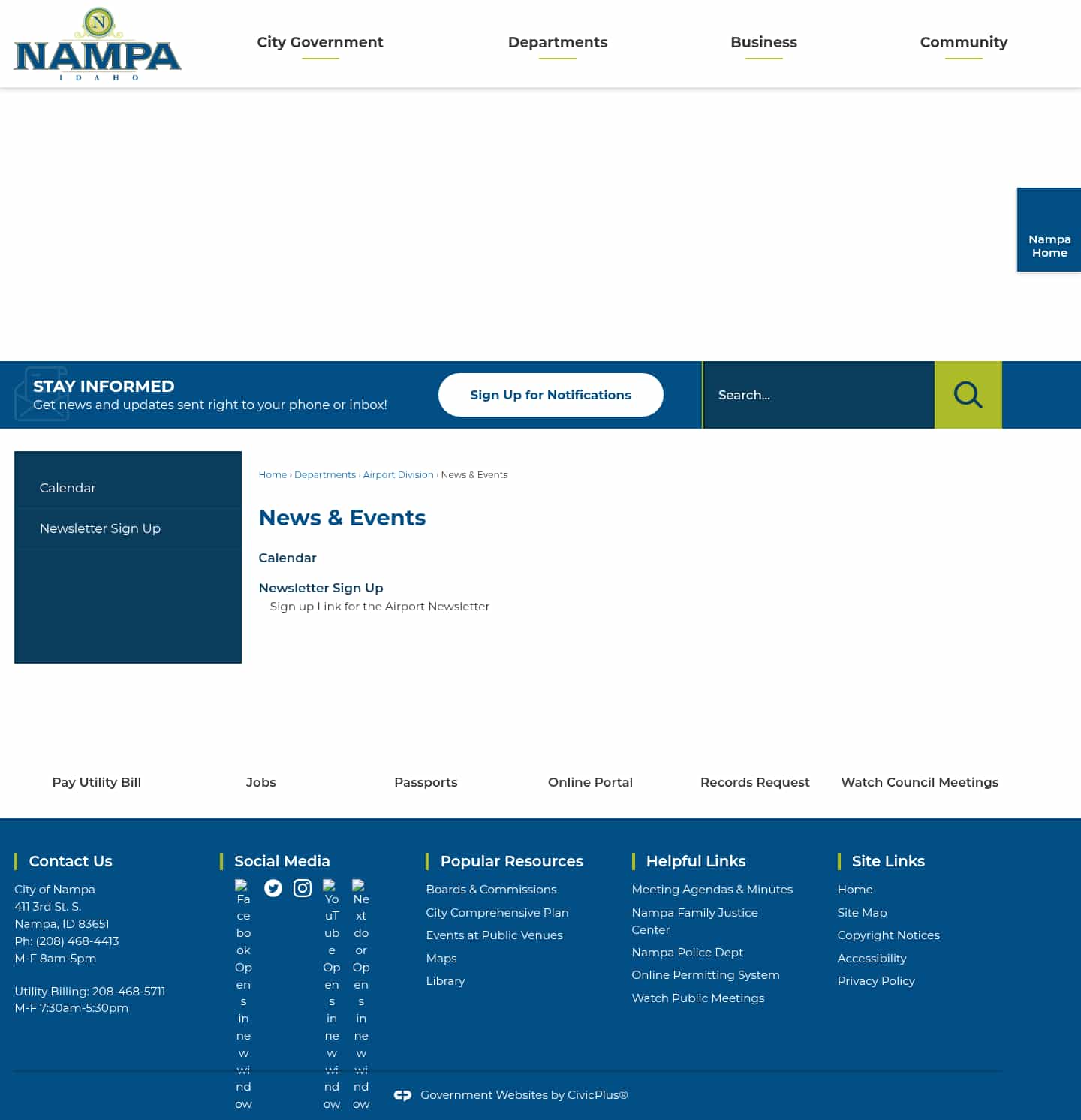Open Watch Council Meetings
Viewport: 1081px width, 1120px height.
coord(920,782)
